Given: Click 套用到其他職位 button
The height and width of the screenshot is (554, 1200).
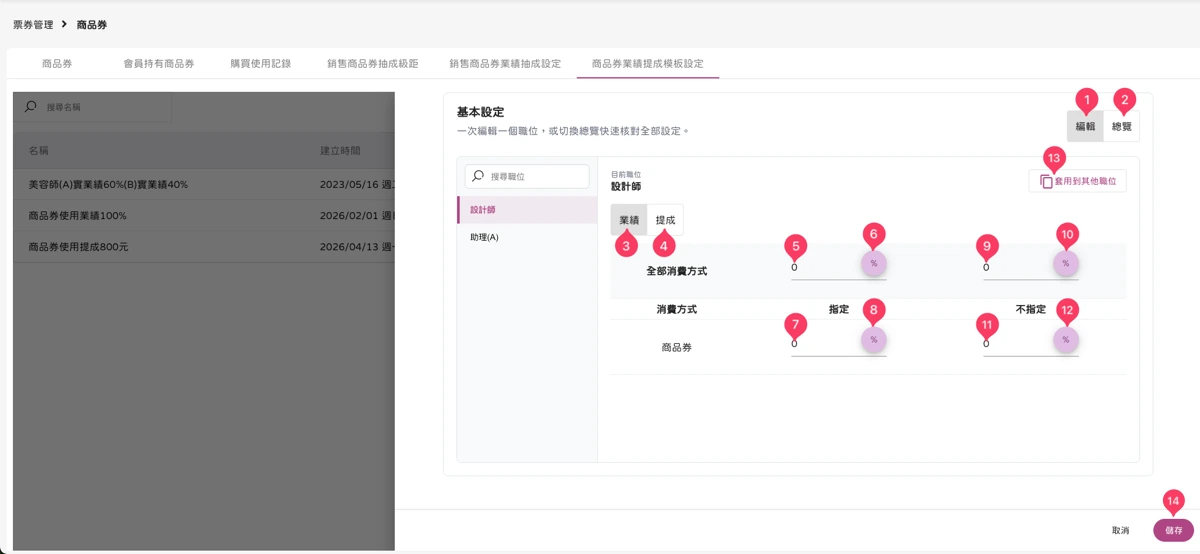Looking at the screenshot, I should click(1077, 181).
